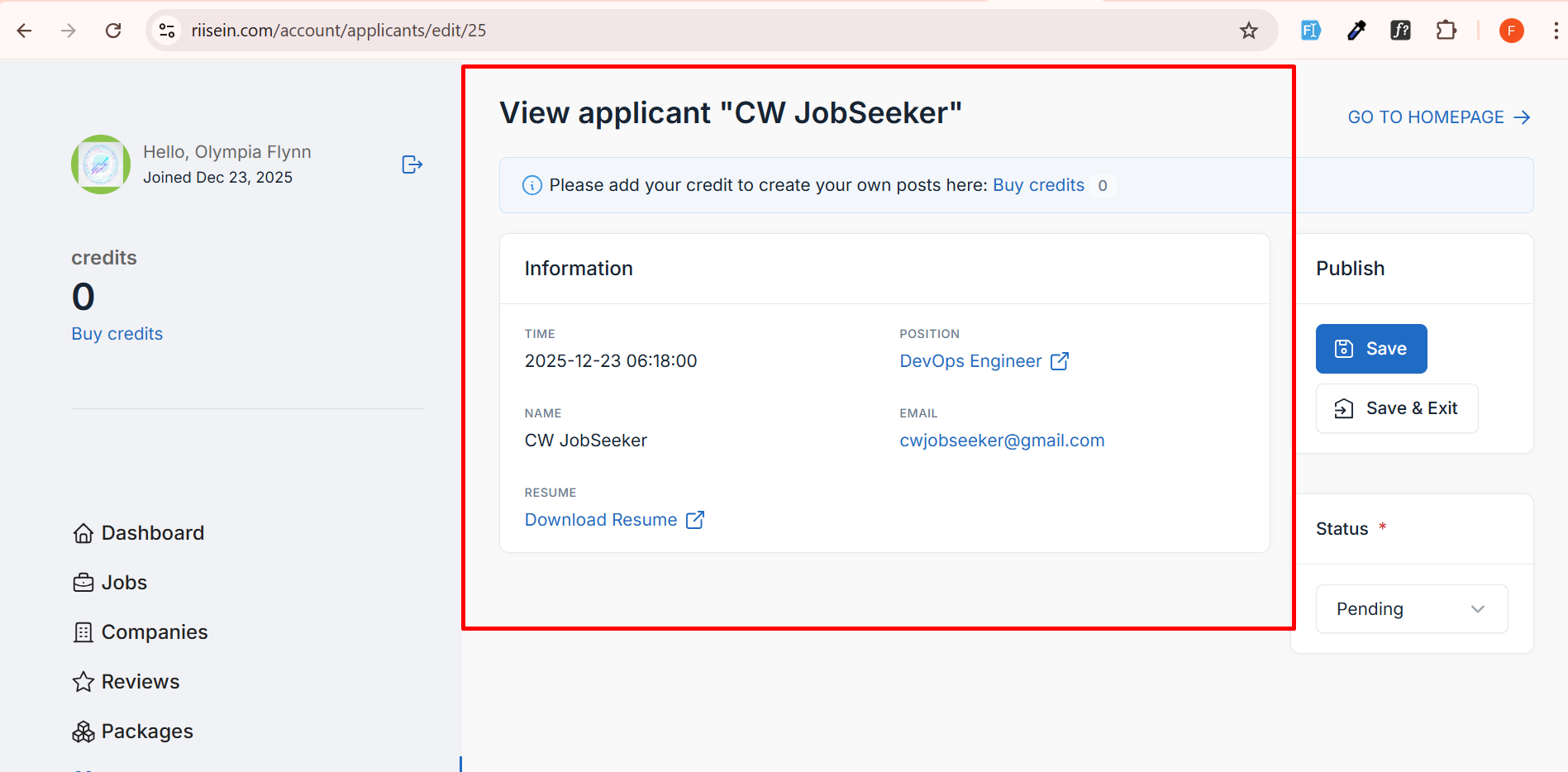Viewport: 1568px width, 772px height.
Task: Click the address bar URL field
Action: (x=661, y=31)
